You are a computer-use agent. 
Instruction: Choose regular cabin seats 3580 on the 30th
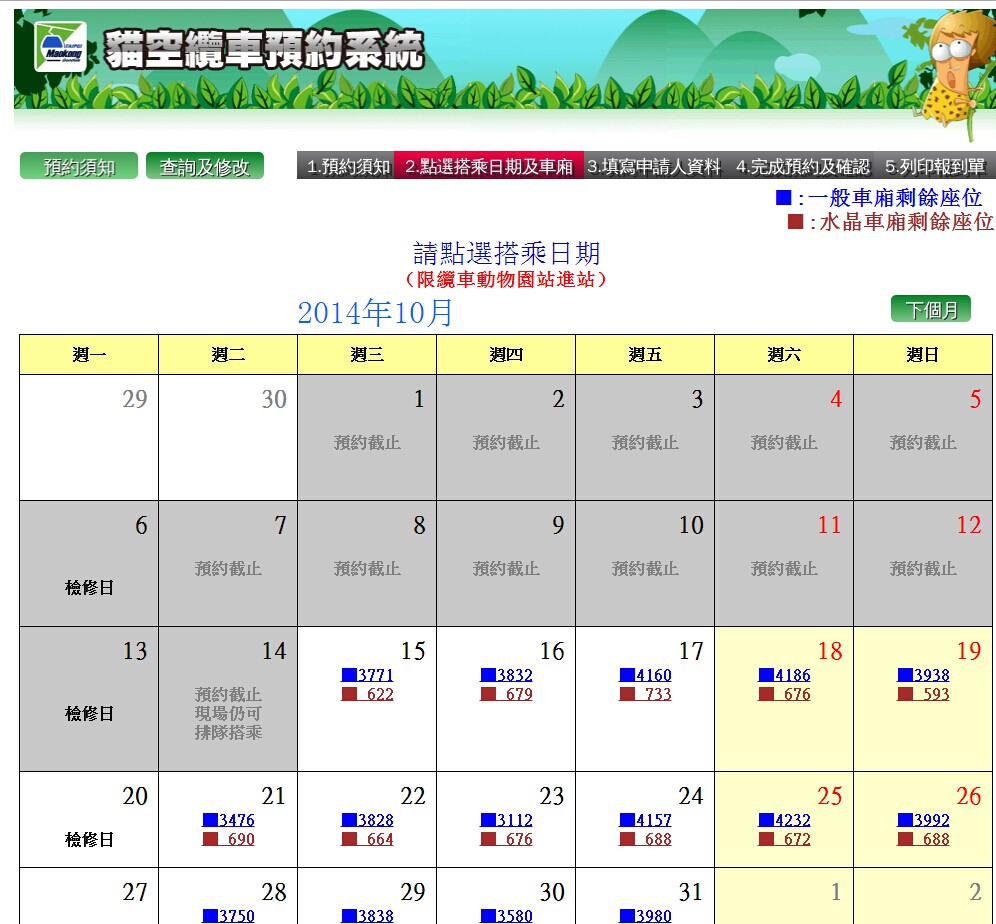pos(506,916)
